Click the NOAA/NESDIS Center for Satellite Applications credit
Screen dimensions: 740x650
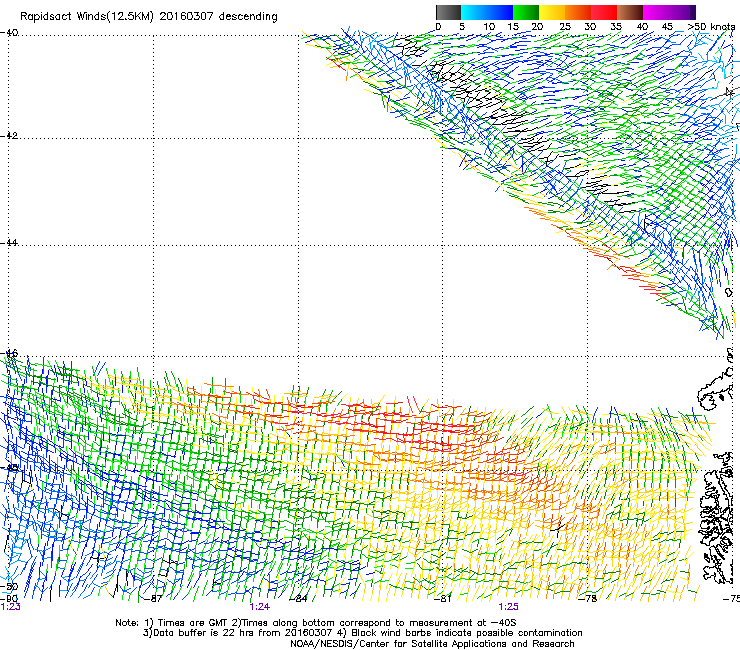[x=432, y=644]
